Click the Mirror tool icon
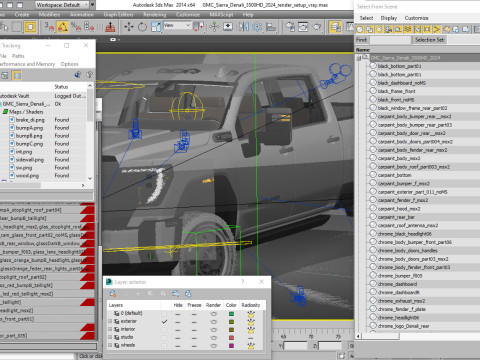 244,27
